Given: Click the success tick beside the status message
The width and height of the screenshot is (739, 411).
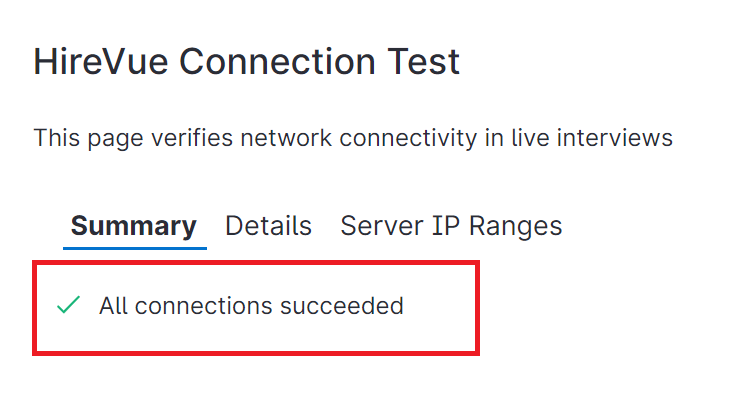Looking at the screenshot, I should pos(68,306).
